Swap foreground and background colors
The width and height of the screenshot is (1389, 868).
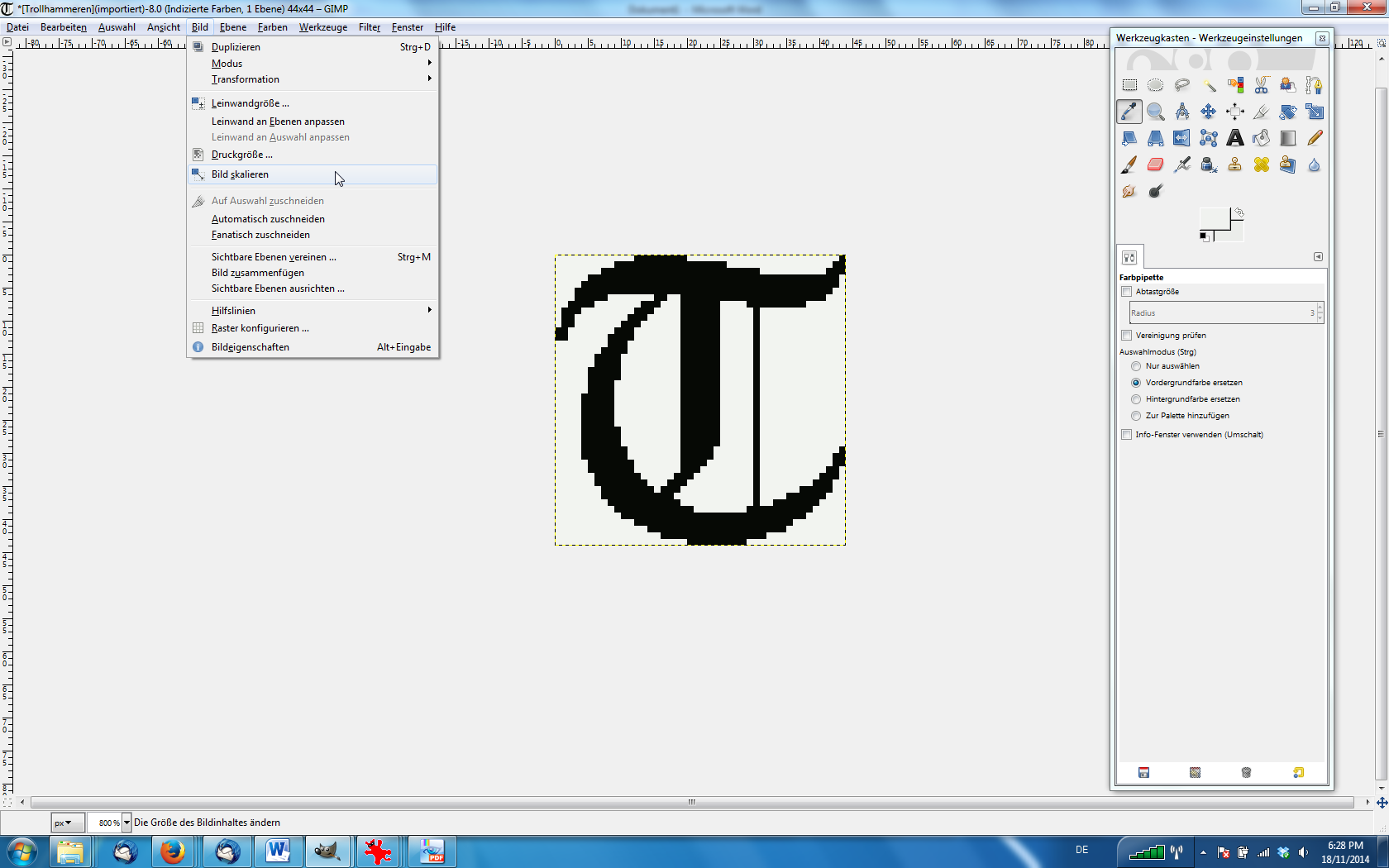point(1239,213)
